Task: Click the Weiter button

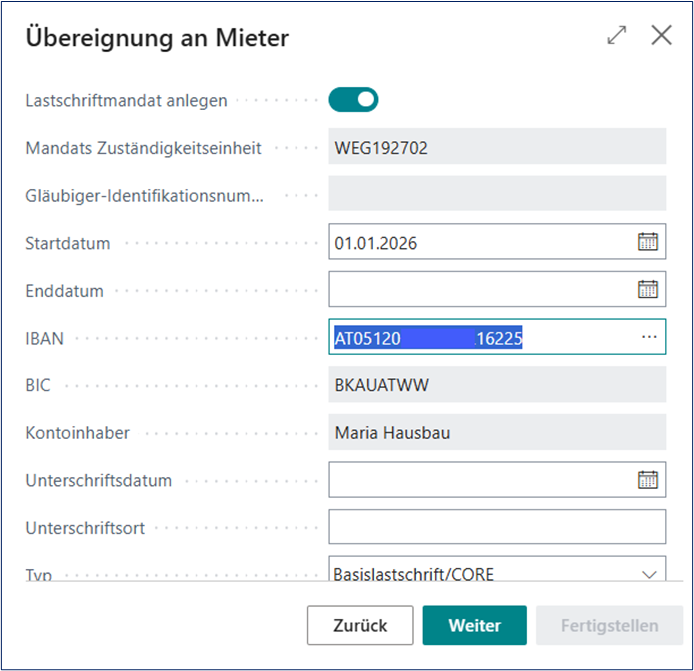Action: pyautogui.click(x=474, y=625)
